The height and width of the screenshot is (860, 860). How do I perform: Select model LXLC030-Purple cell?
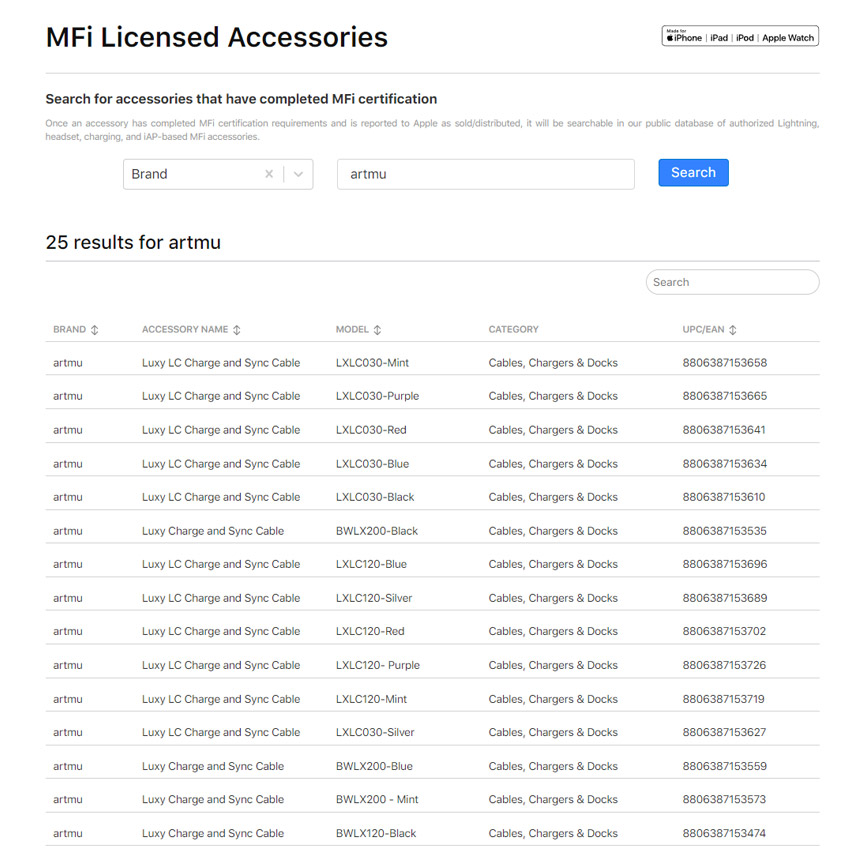coord(377,396)
